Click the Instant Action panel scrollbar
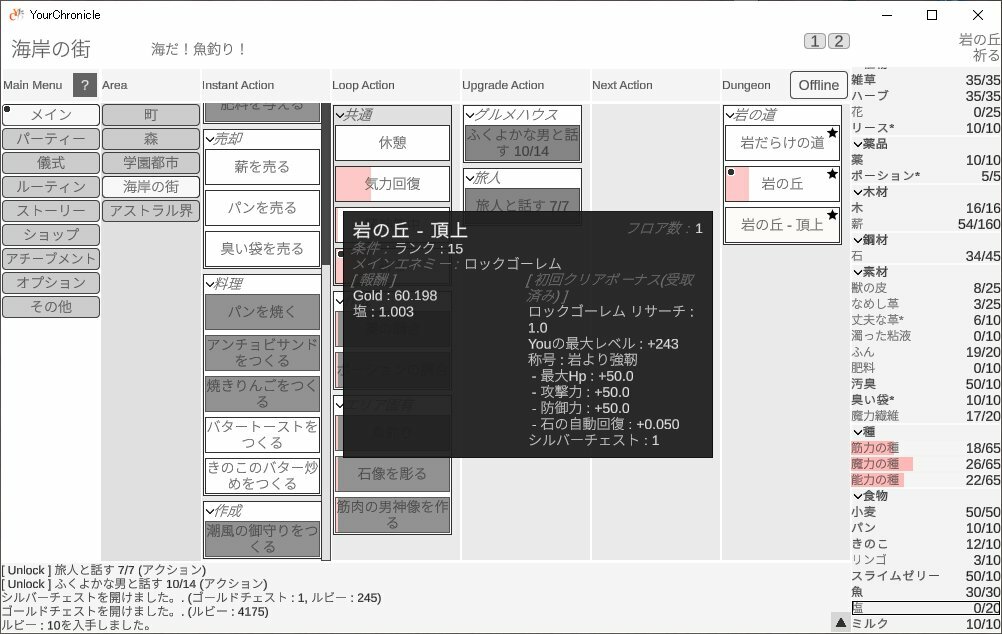The height and width of the screenshot is (634, 1002). click(326, 182)
